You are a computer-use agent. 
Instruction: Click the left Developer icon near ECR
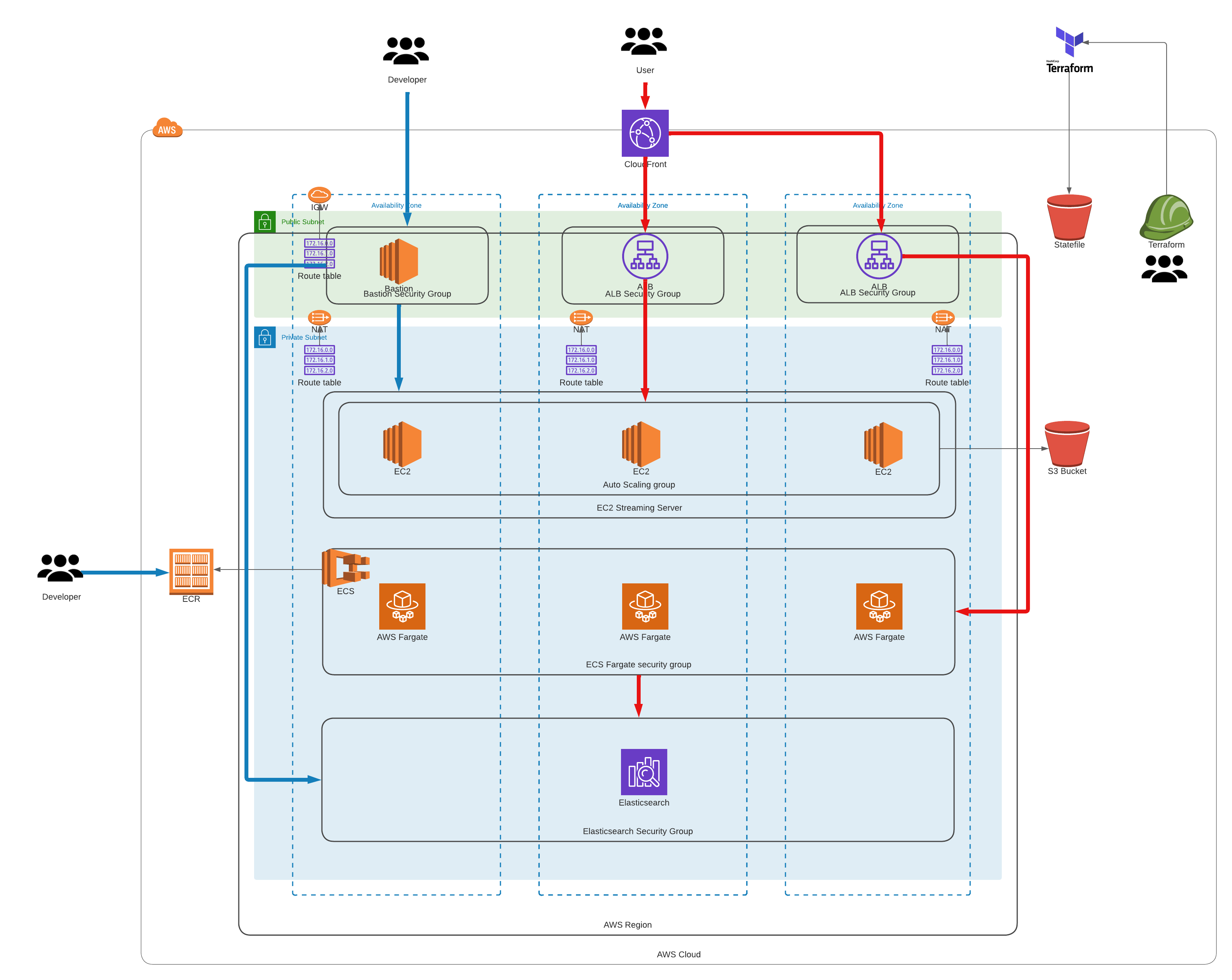[60, 568]
